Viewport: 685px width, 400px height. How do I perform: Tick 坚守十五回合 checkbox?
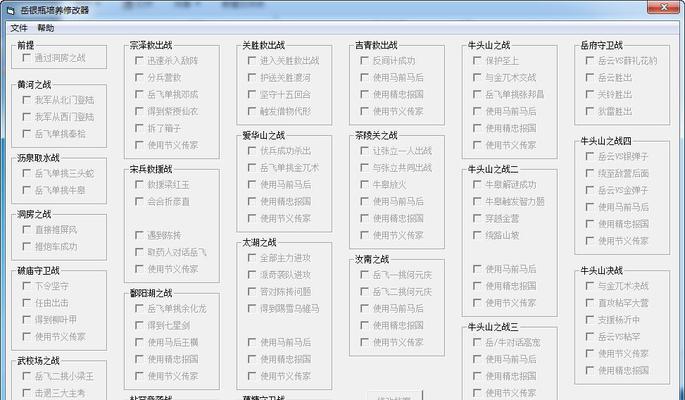(252, 94)
